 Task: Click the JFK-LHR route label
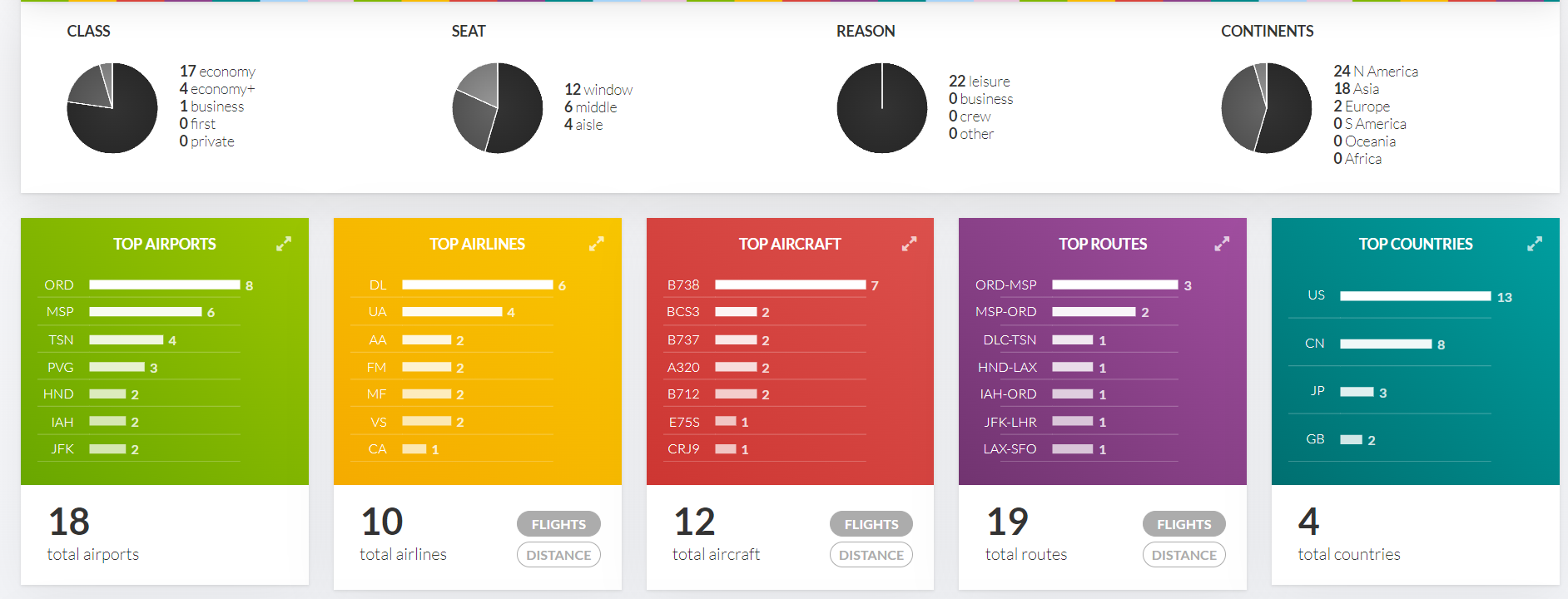(x=1010, y=422)
